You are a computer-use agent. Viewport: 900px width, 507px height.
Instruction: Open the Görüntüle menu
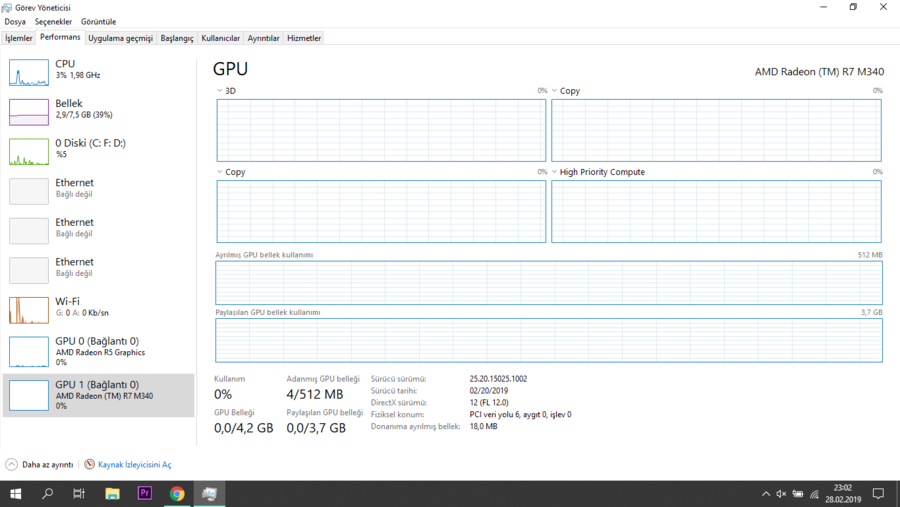pyautogui.click(x=98, y=22)
